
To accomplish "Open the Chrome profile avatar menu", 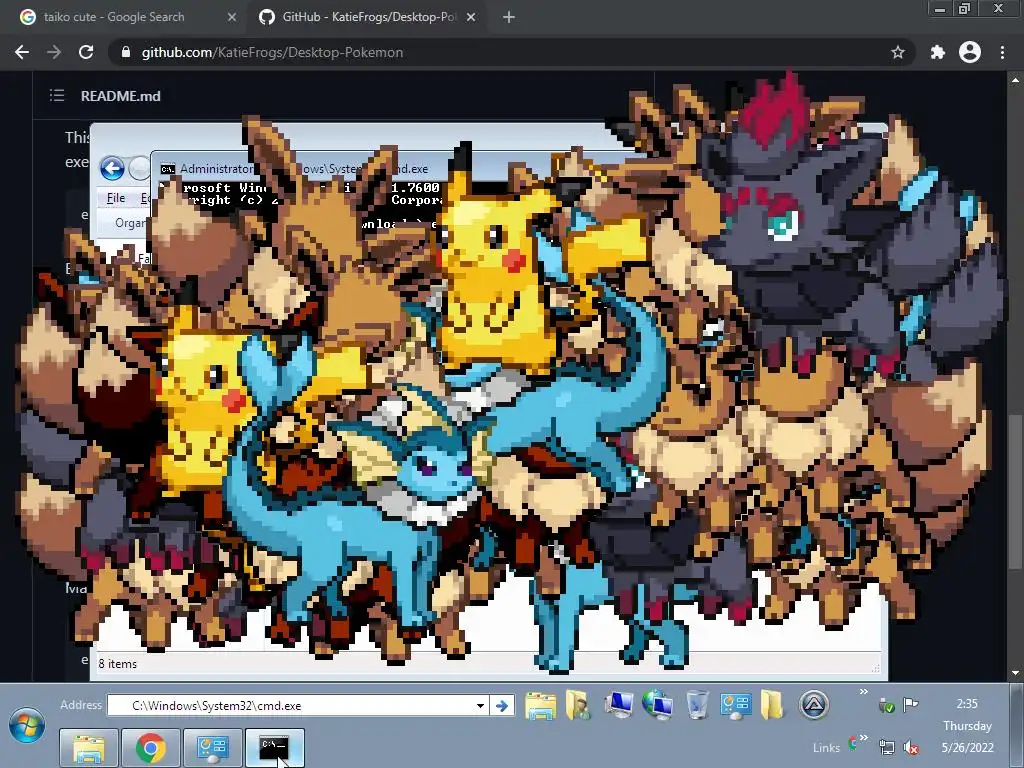I will 970,52.
